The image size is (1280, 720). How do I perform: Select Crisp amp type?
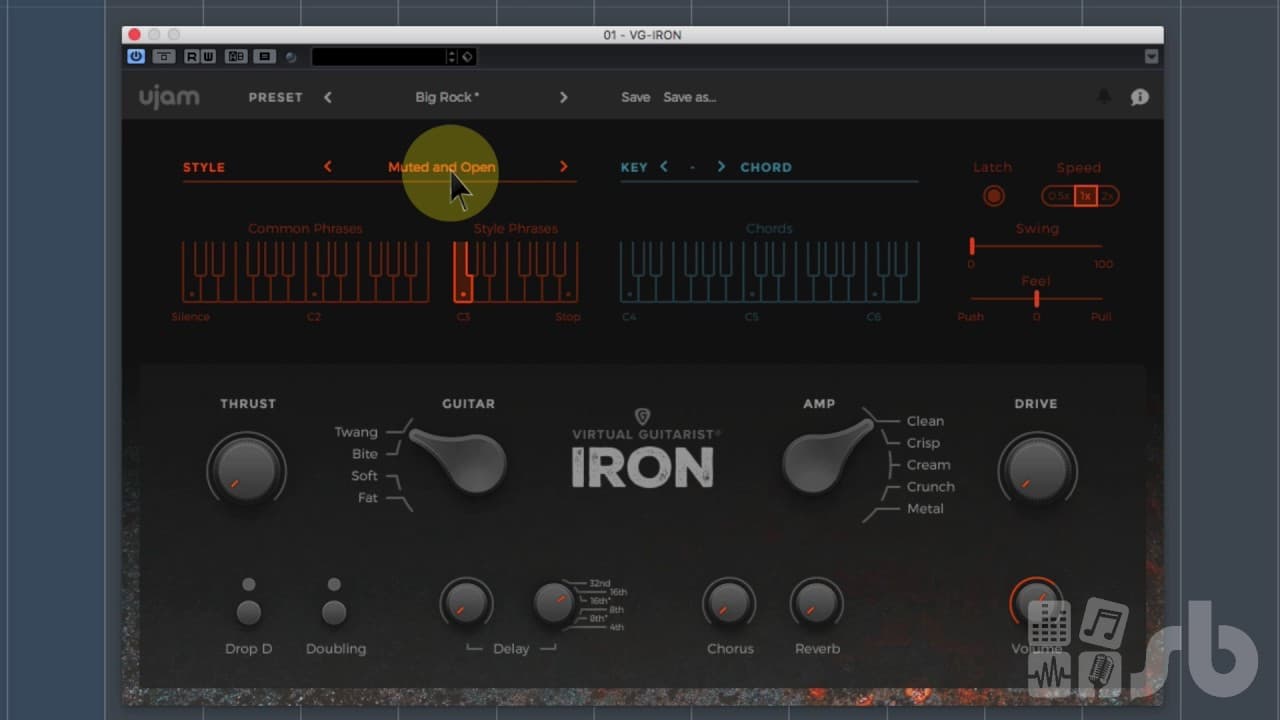(x=923, y=443)
